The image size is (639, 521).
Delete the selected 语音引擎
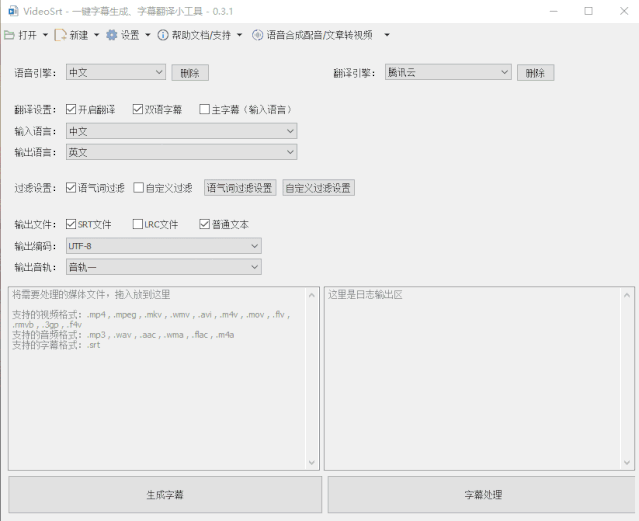click(x=190, y=73)
